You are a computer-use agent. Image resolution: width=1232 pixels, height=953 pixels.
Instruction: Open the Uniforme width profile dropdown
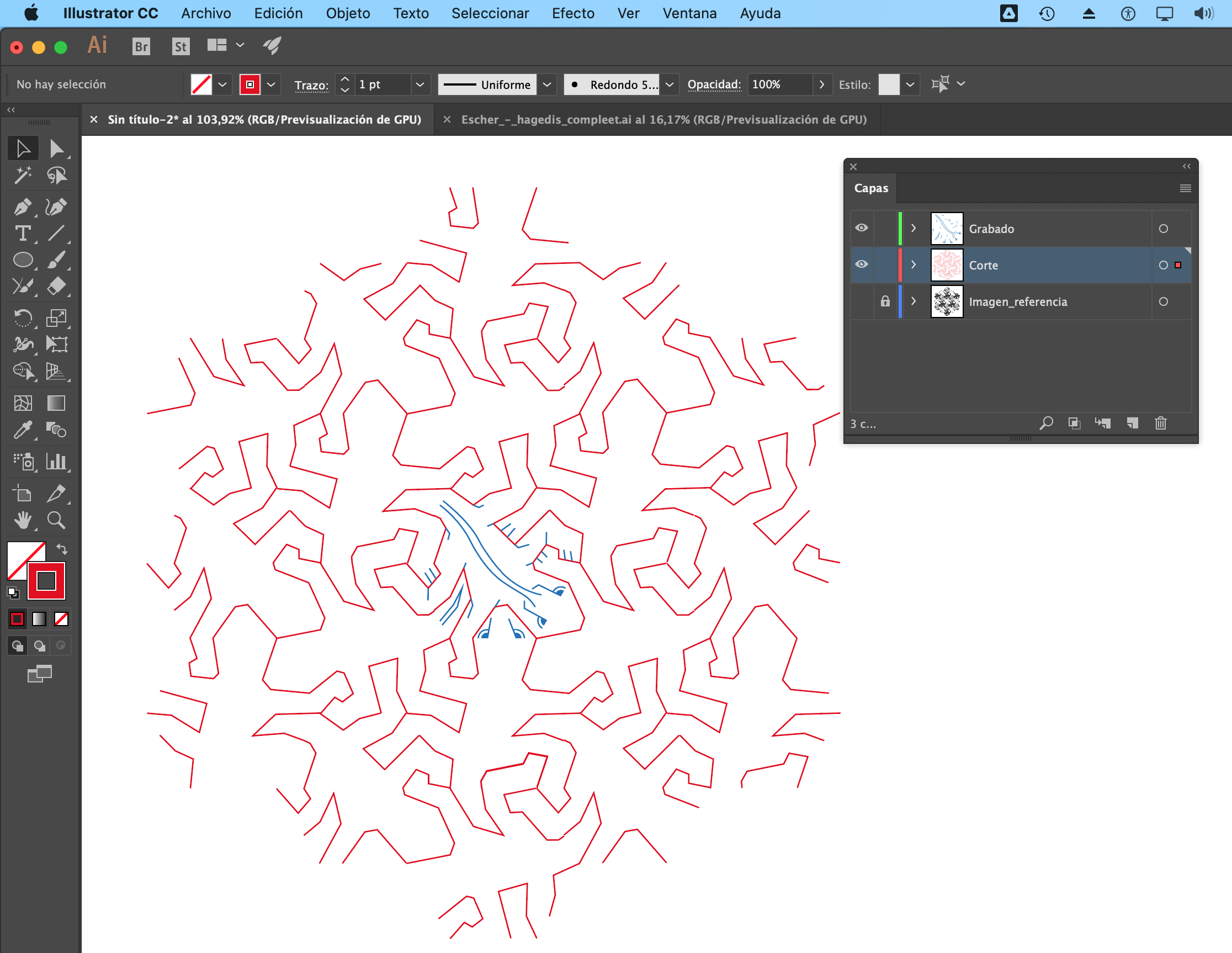546,84
